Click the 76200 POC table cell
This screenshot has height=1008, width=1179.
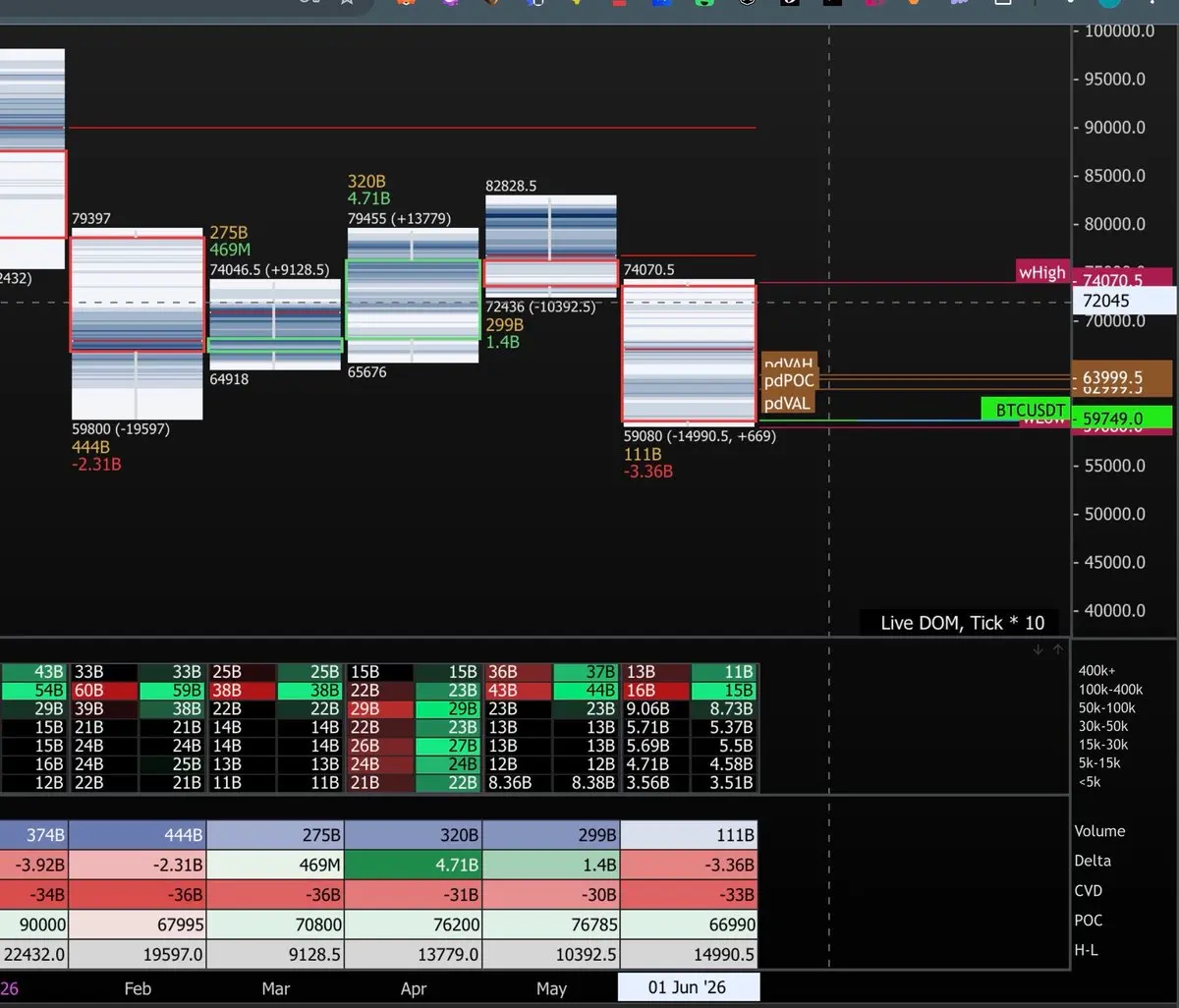coord(414,924)
